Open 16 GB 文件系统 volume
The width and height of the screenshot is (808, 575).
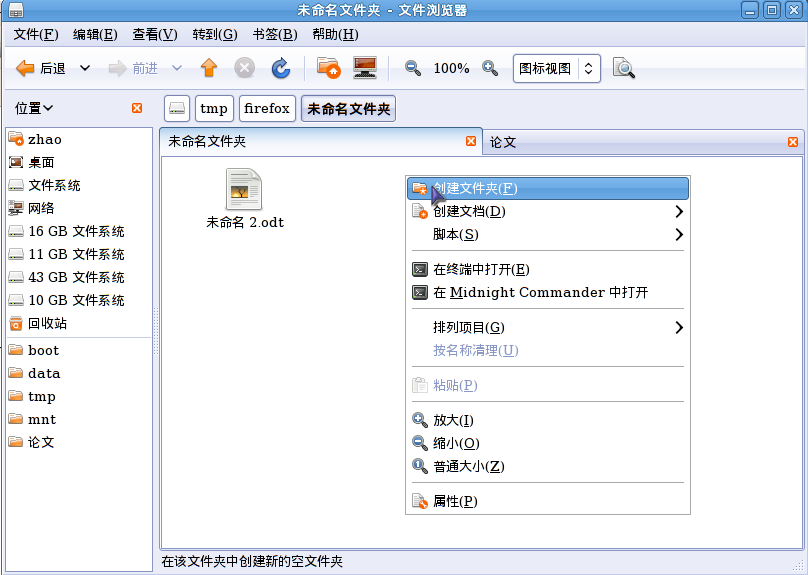pos(80,231)
